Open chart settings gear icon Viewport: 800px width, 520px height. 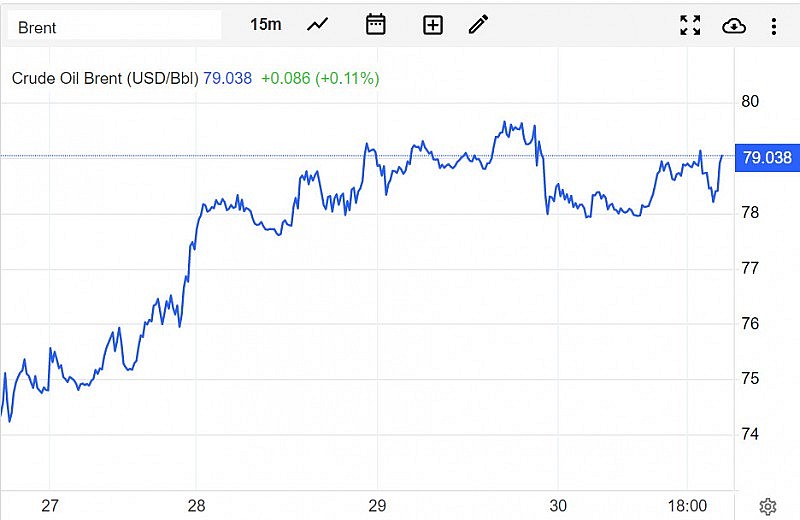point(768,507)
